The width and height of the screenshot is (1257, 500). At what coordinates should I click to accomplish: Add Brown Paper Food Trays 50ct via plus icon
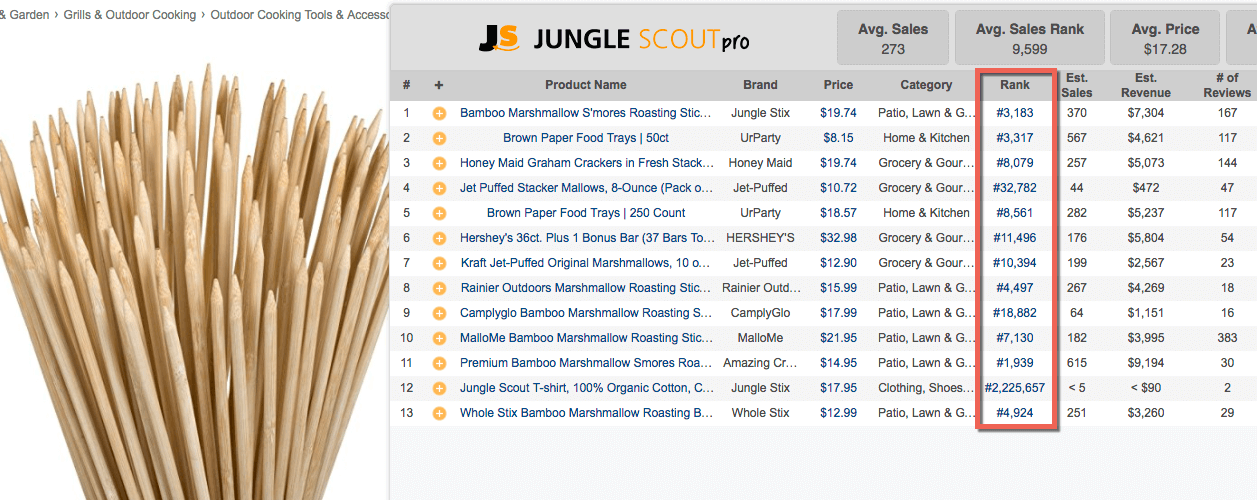tap(439, 138)
